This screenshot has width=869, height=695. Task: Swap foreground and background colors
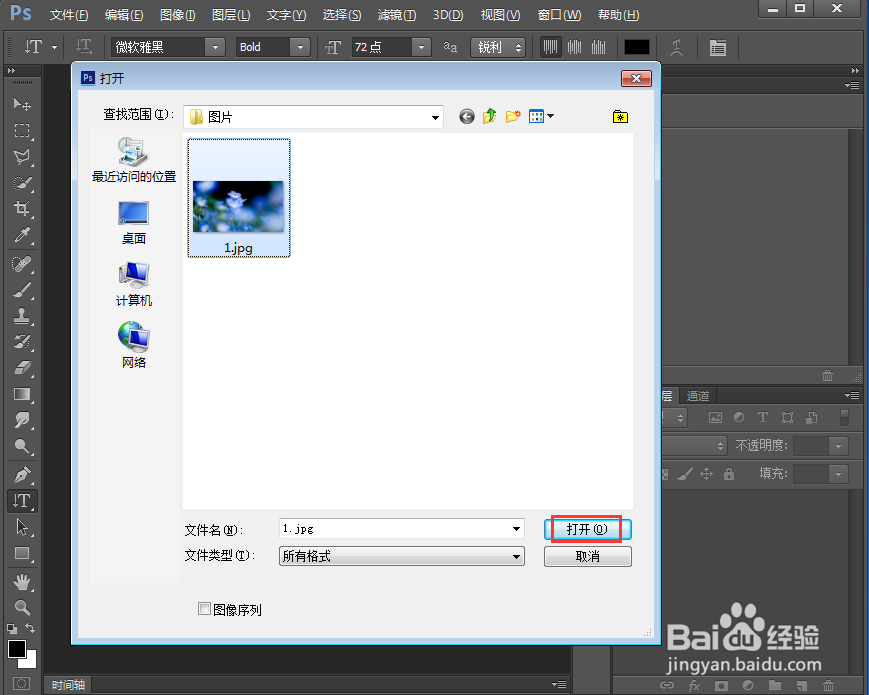coord(30,628)
